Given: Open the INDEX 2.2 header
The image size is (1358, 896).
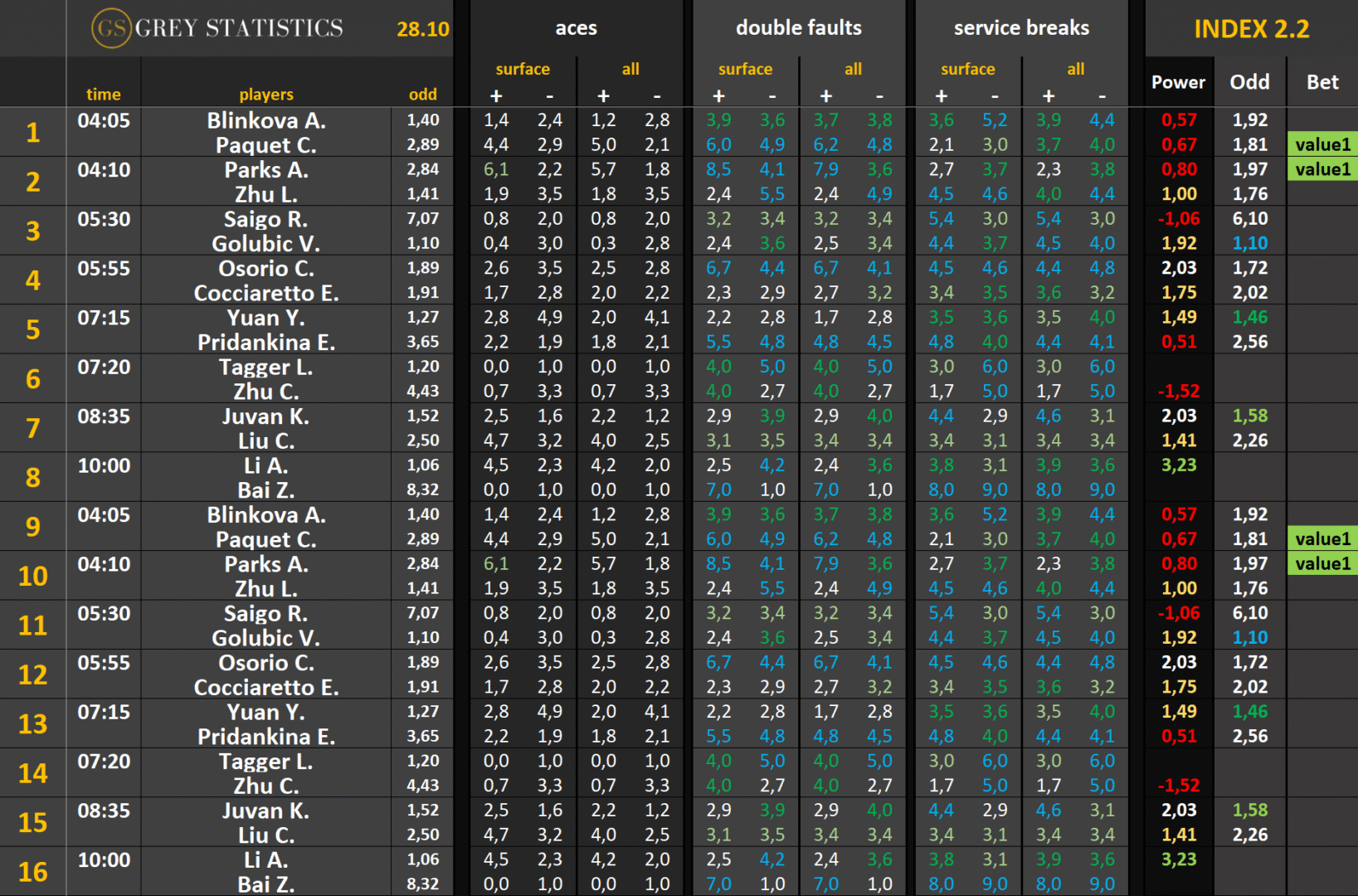Looking at the screenshot, I should (x=1251, y=29).
